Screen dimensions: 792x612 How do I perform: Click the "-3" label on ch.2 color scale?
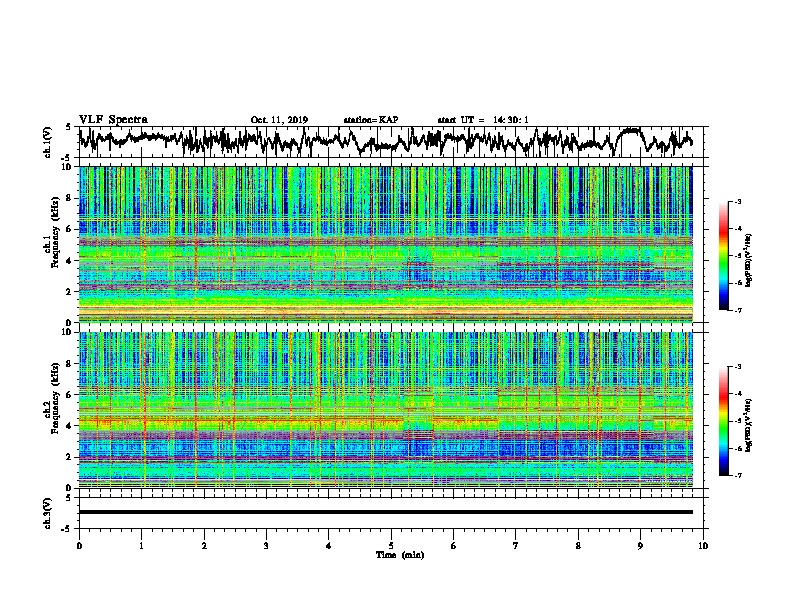[737, 367]
